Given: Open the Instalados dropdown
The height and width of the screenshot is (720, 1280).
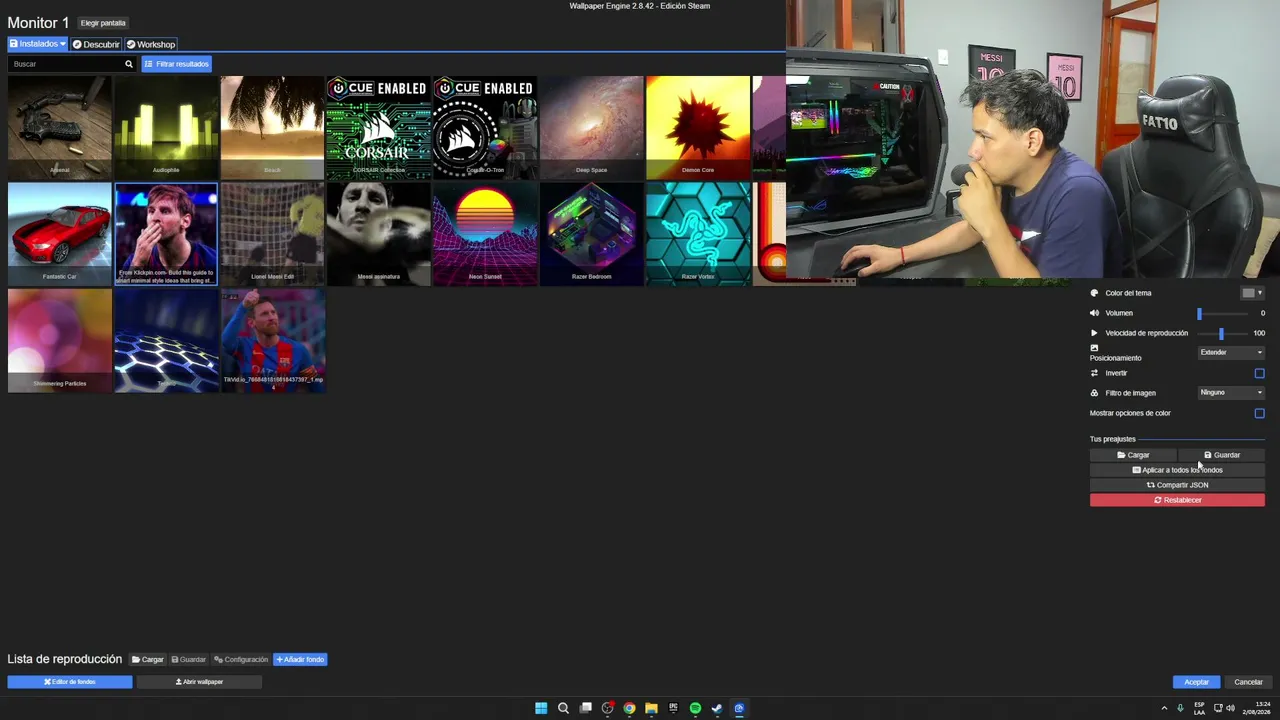Looking at the screenshot, I should click(38, 44).
